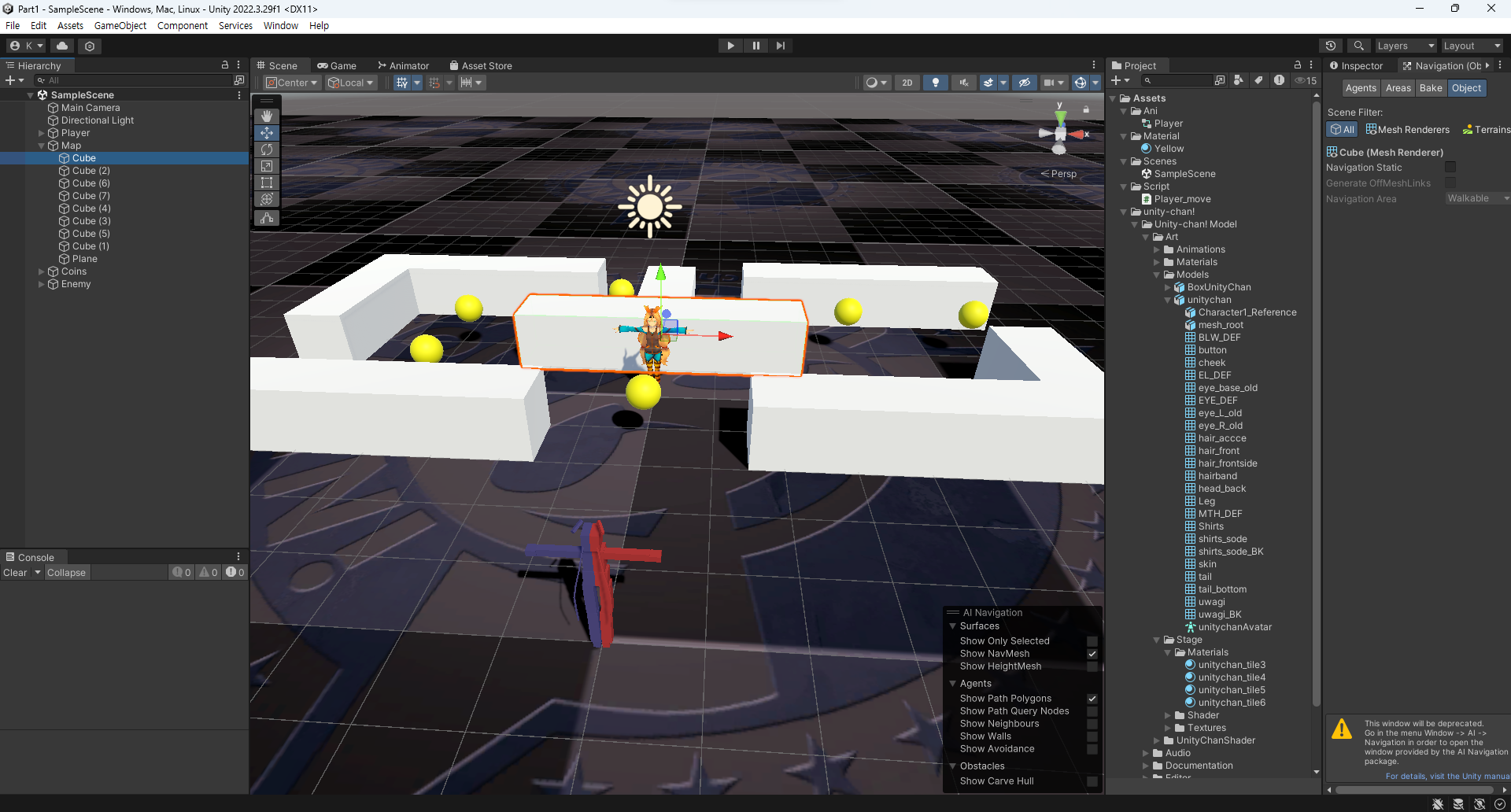Image resolution: width=1511 pixels, height=812 pixels.
Task: Toggle Show NavMesh checkbox
Action: 1092,654
